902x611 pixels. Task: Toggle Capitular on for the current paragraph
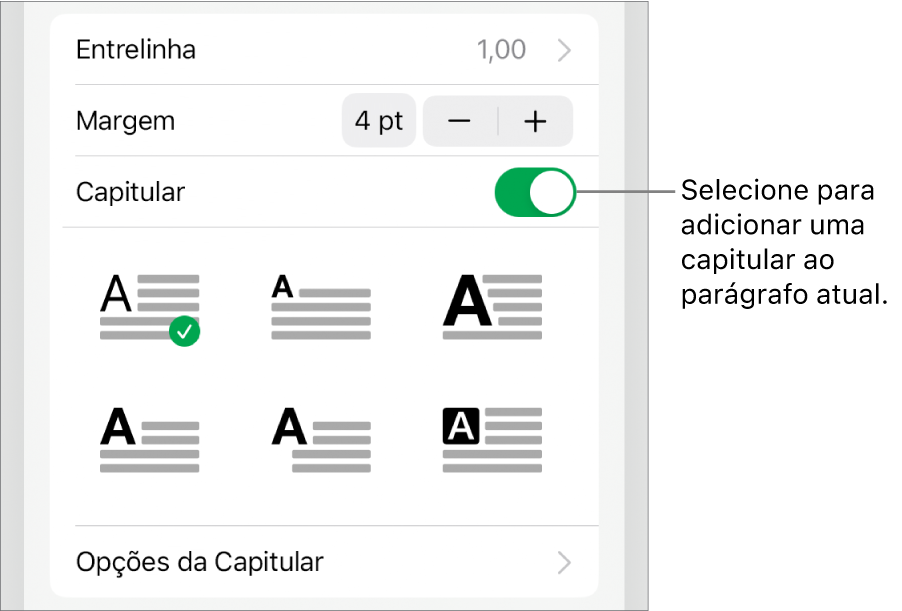(535, 192)
